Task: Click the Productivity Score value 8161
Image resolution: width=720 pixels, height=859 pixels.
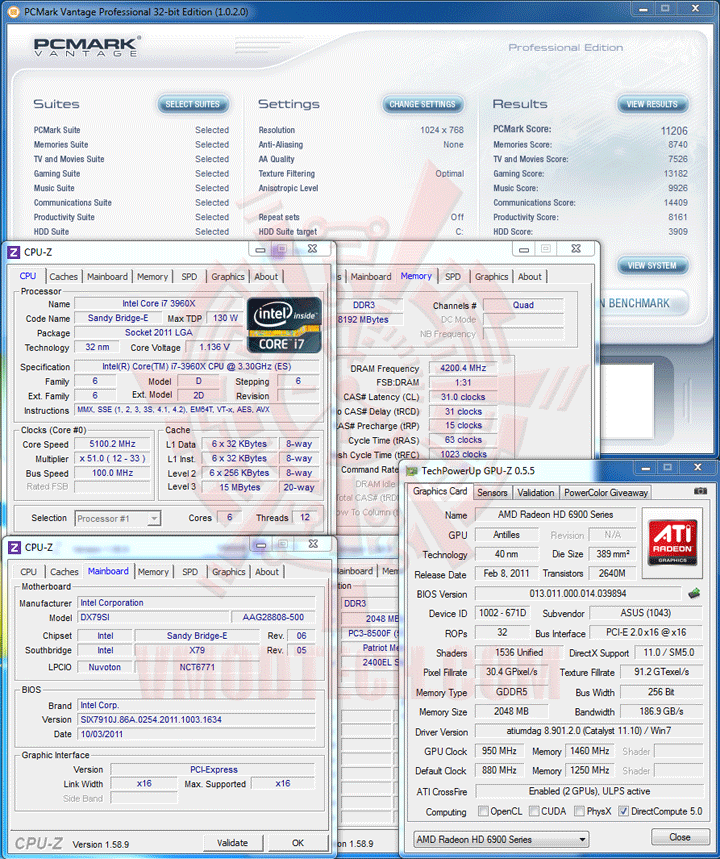Action: (x=678, y=217)
